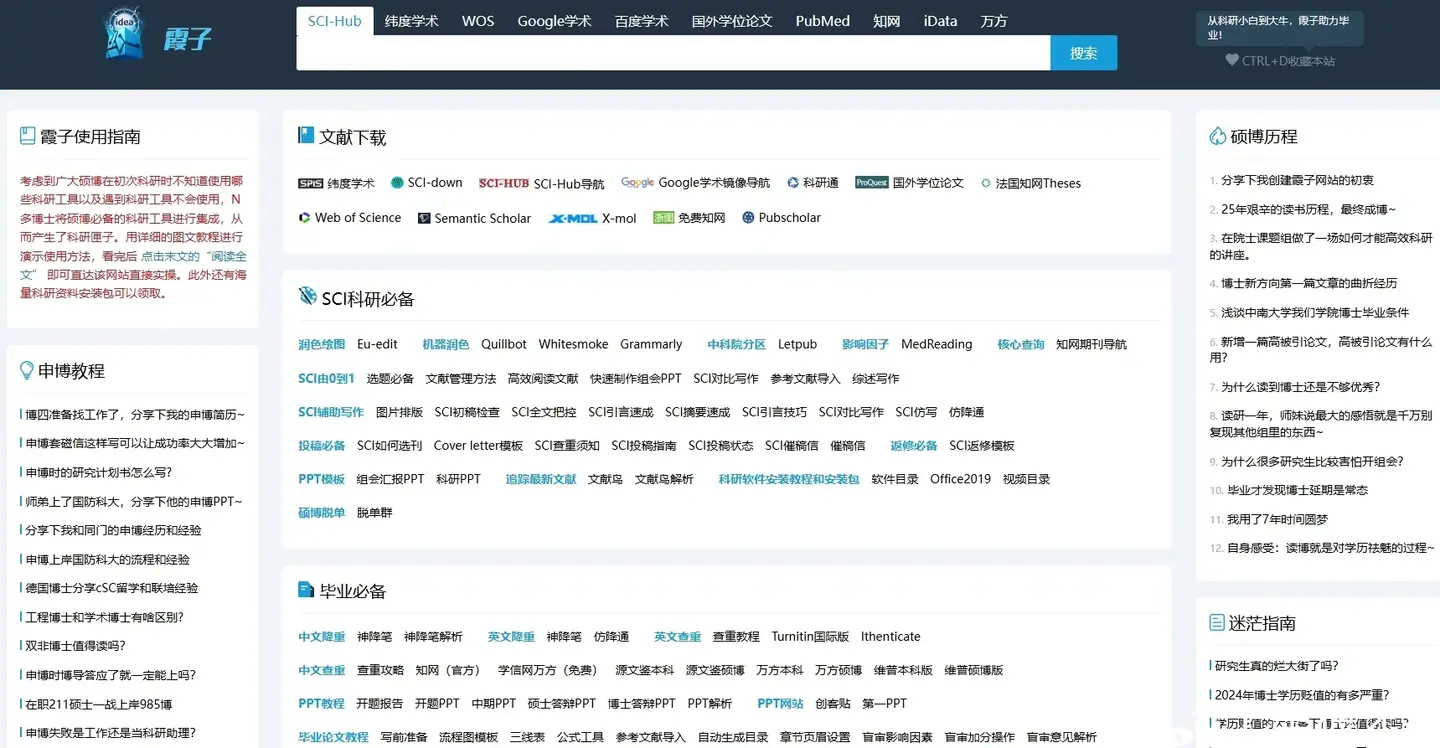Click the SCI科研必备 section icon
Screen dimensions: 1440x748
(308, 296)
